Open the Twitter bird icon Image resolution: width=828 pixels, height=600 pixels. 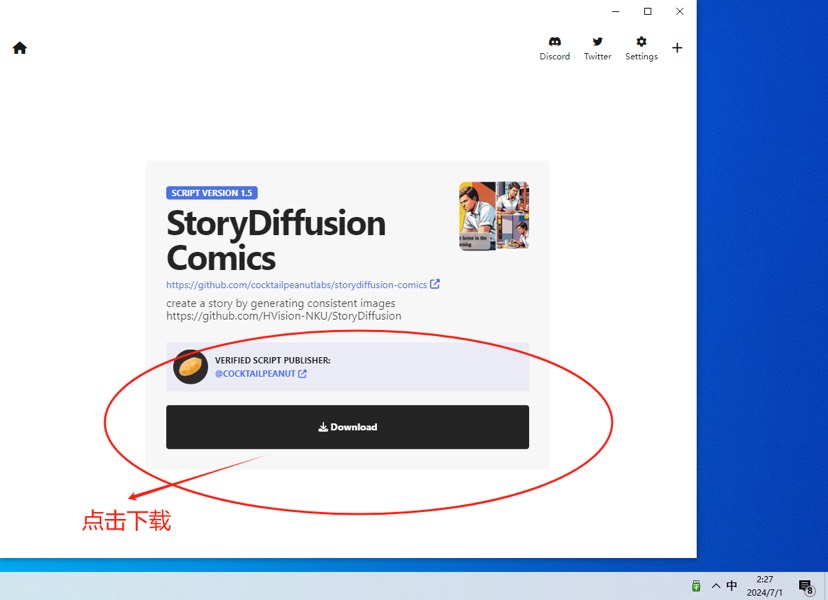coord(598,42)
